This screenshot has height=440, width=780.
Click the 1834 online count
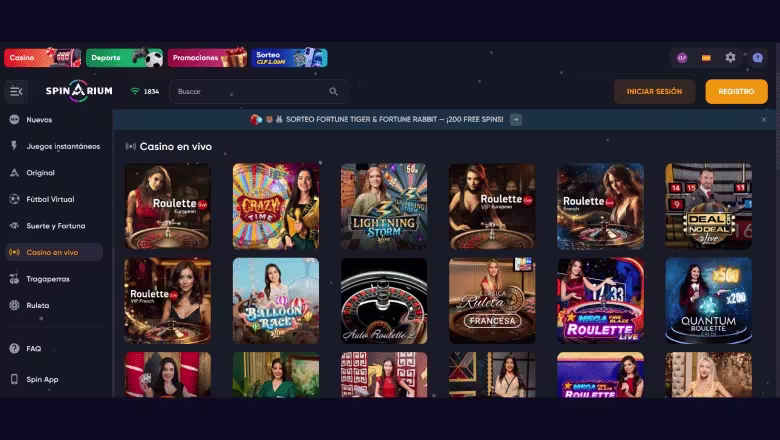(151, 91)
